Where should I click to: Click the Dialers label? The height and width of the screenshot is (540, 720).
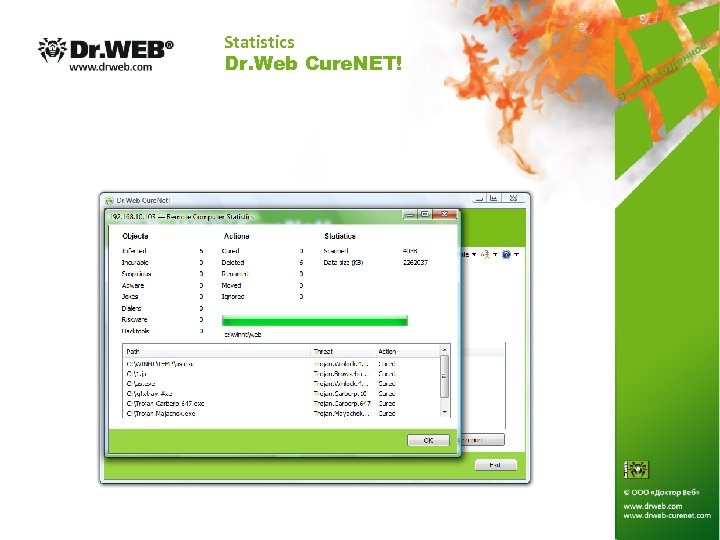(x=131, y=308)
